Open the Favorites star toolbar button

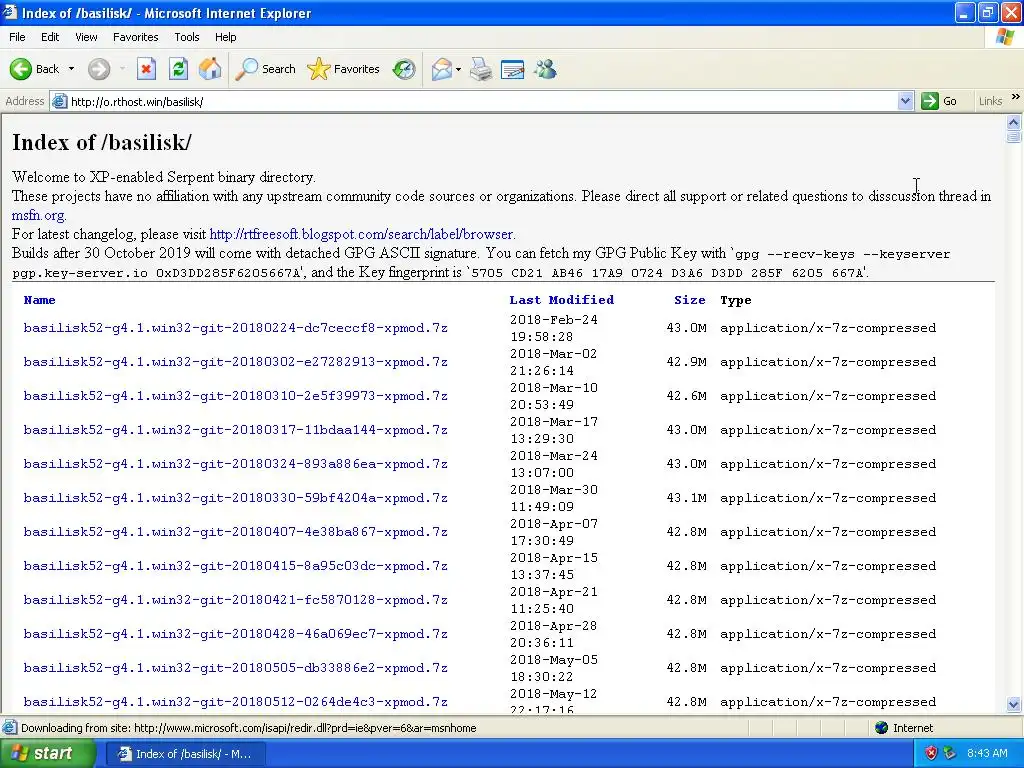click(x=344, y=69)
